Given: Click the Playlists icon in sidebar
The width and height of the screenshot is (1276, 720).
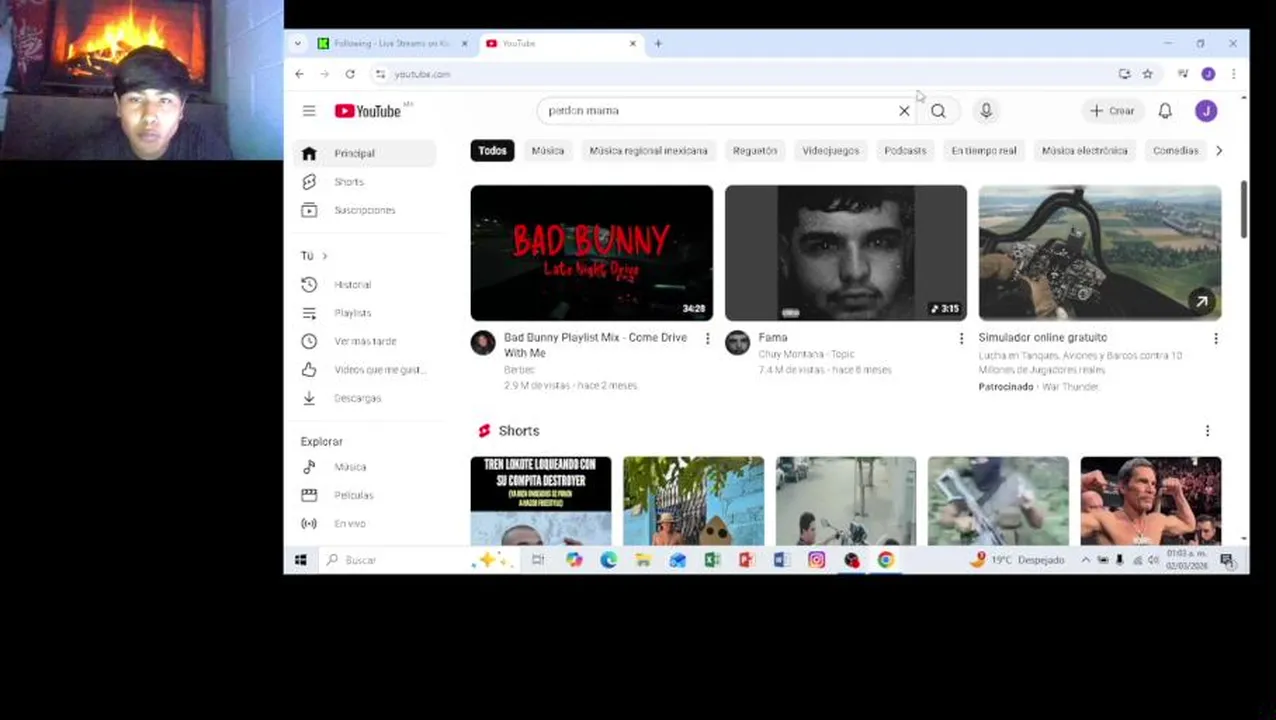Looking at the screenshot, I should [x=309, y=313].
